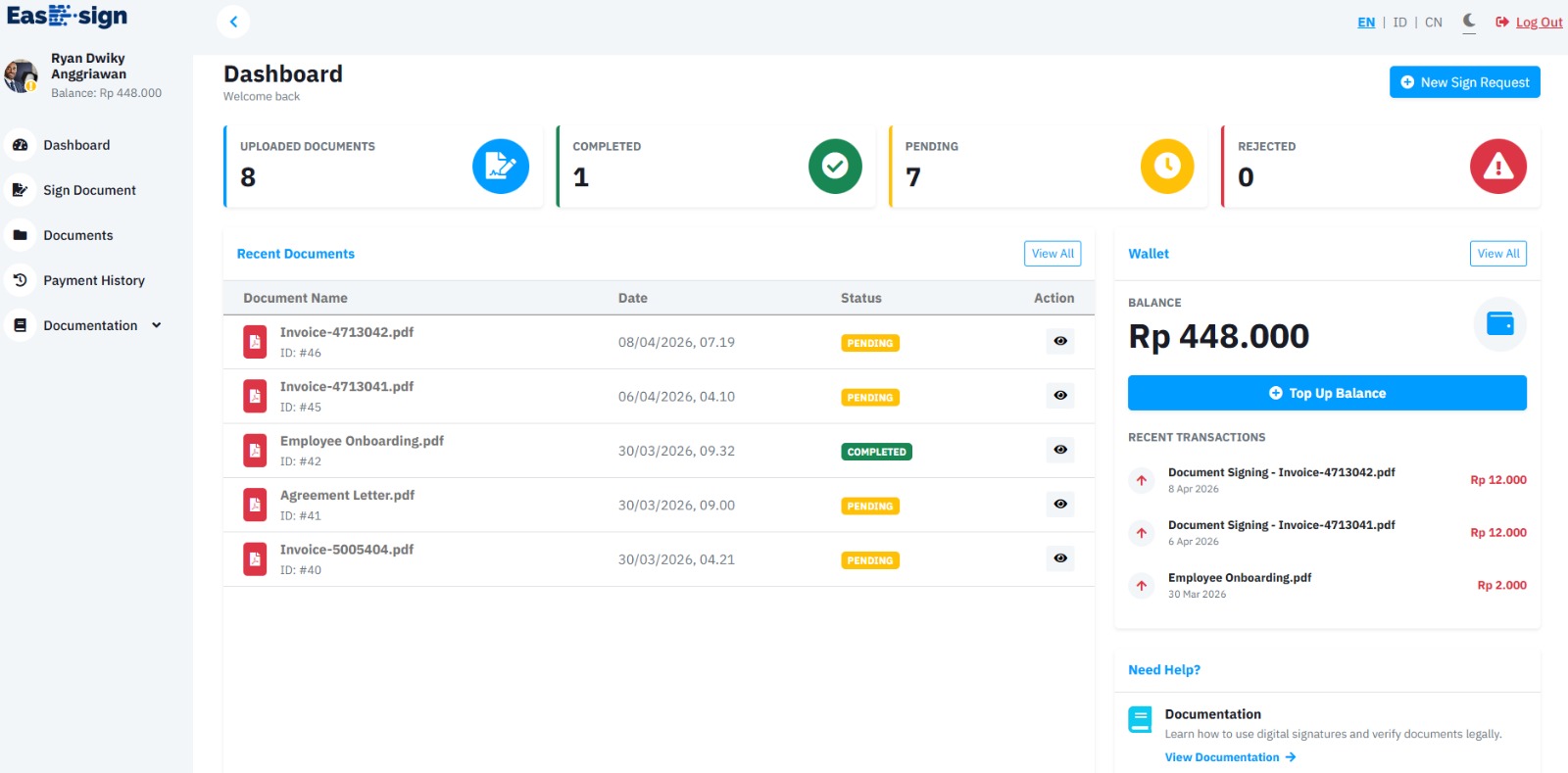Screen dimensions: 1568x773
Task: Click the View Documentation link
Action: coord(1229,757)
